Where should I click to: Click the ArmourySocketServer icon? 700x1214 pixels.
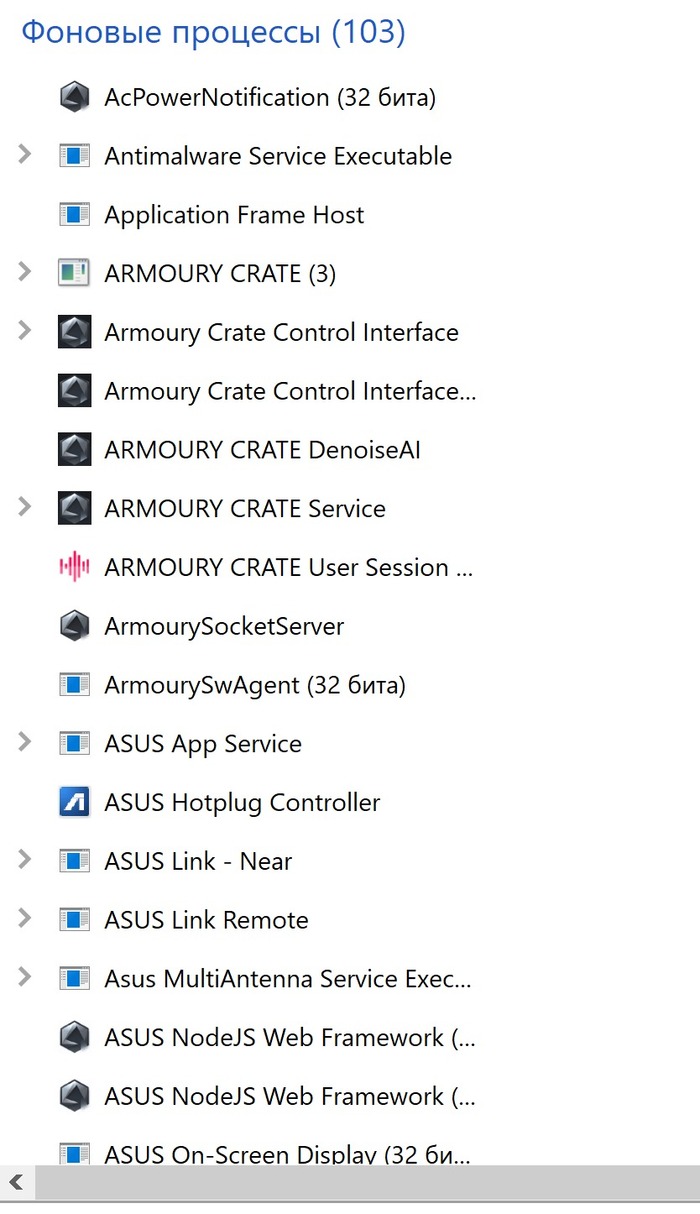(75, 626)
